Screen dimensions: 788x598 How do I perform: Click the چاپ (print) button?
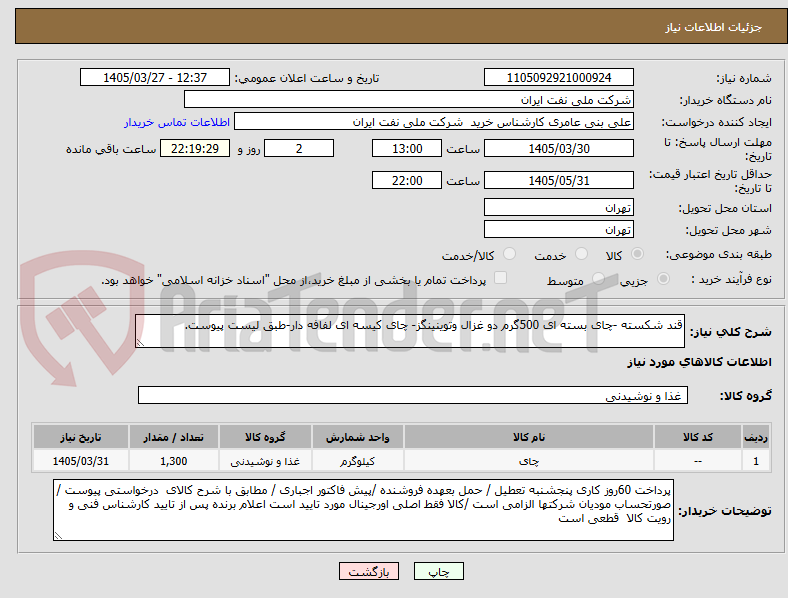tap(438, 571)
